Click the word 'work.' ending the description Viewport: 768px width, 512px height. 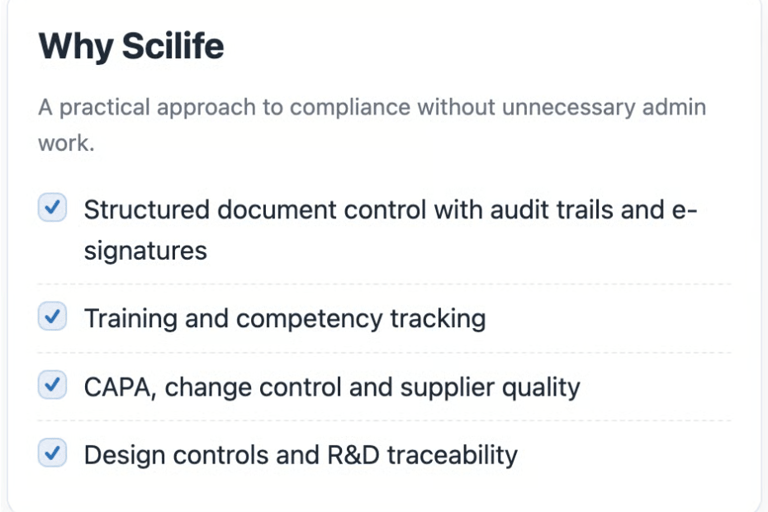pyautogui.click(x=66, y=143)
